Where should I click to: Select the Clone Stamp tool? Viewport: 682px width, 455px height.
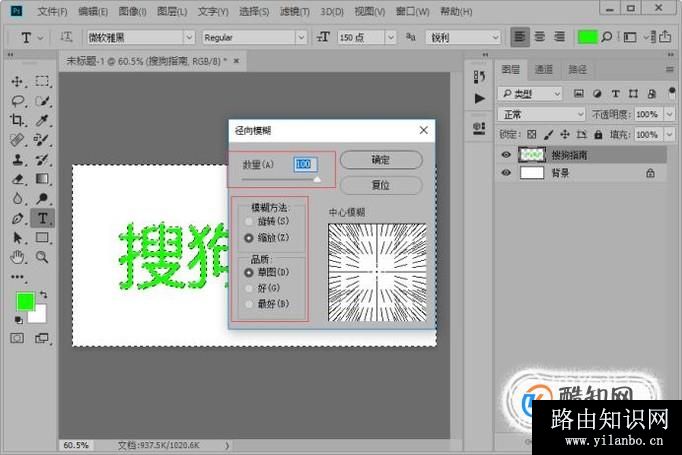[17, 159]
